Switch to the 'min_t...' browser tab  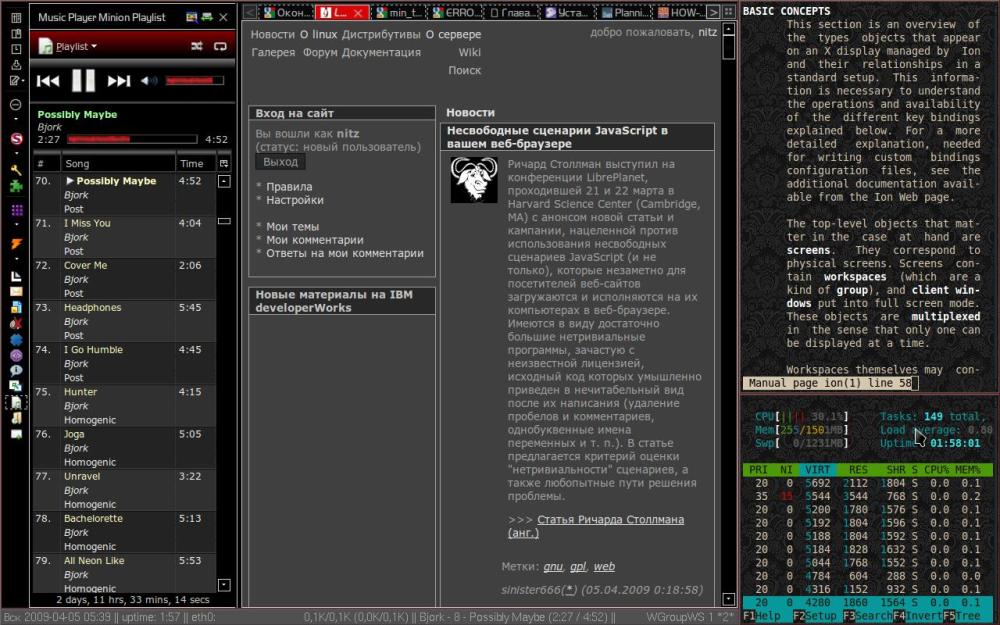point(399,12)
